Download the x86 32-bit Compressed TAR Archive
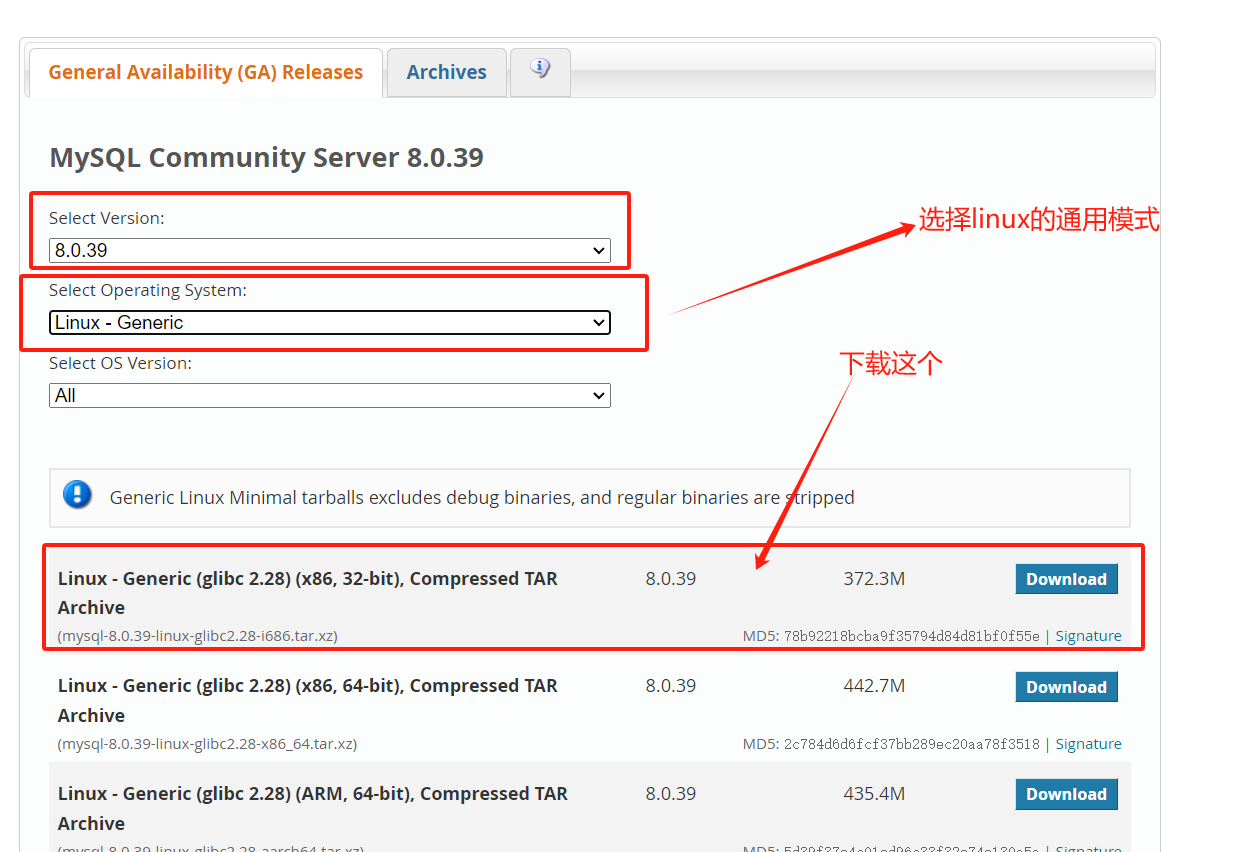This screenshot has width=1255, height=852. [1066, 579]
